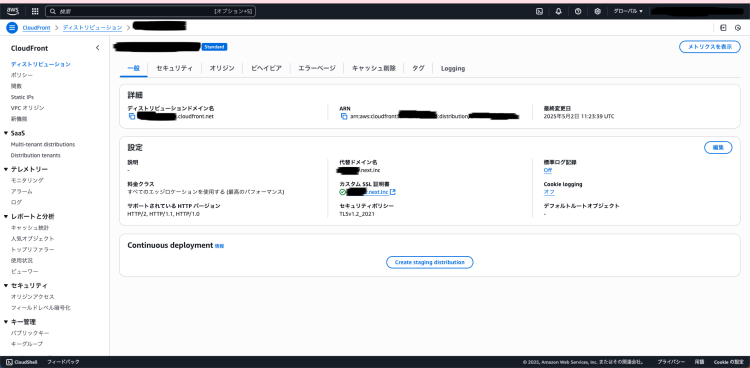
Task: Collapse the レポートと分析 section
Action: click(x=6, y=216)
